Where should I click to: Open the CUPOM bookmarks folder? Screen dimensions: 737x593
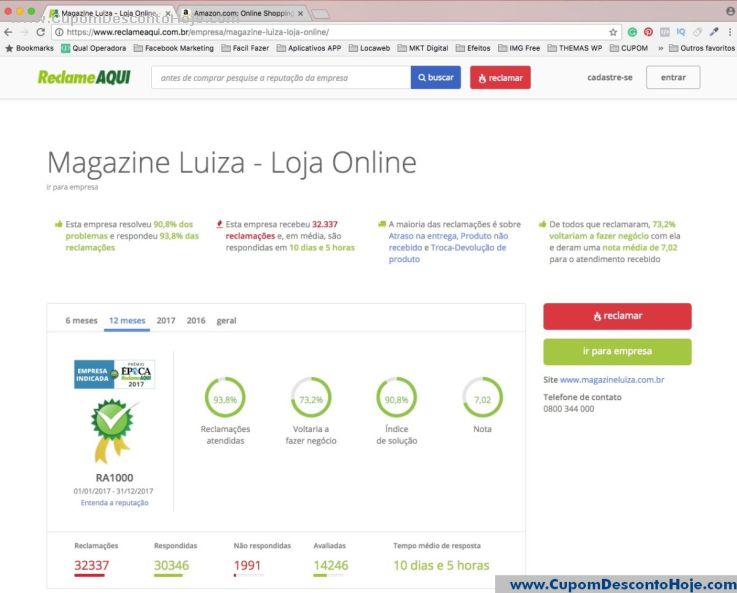click(629, 48)
